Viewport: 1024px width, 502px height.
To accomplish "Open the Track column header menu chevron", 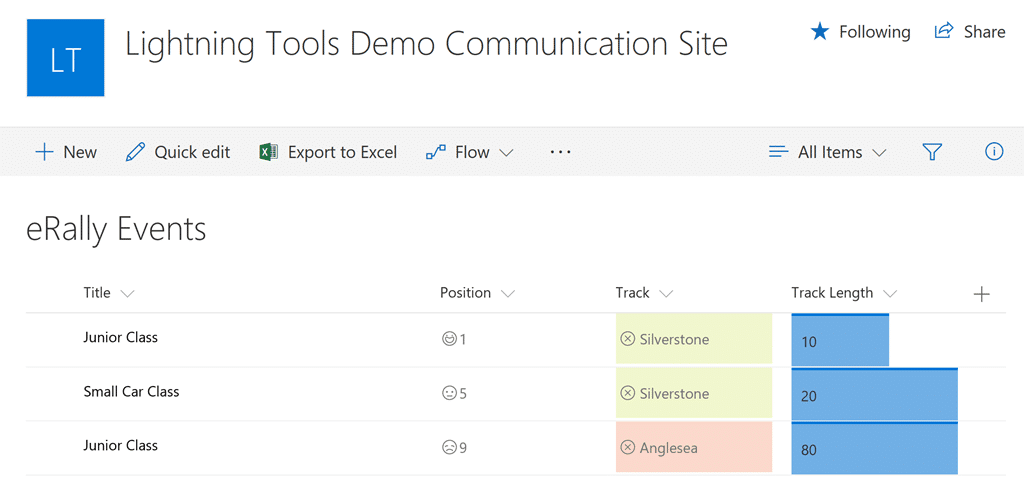I will coord(666,294).
